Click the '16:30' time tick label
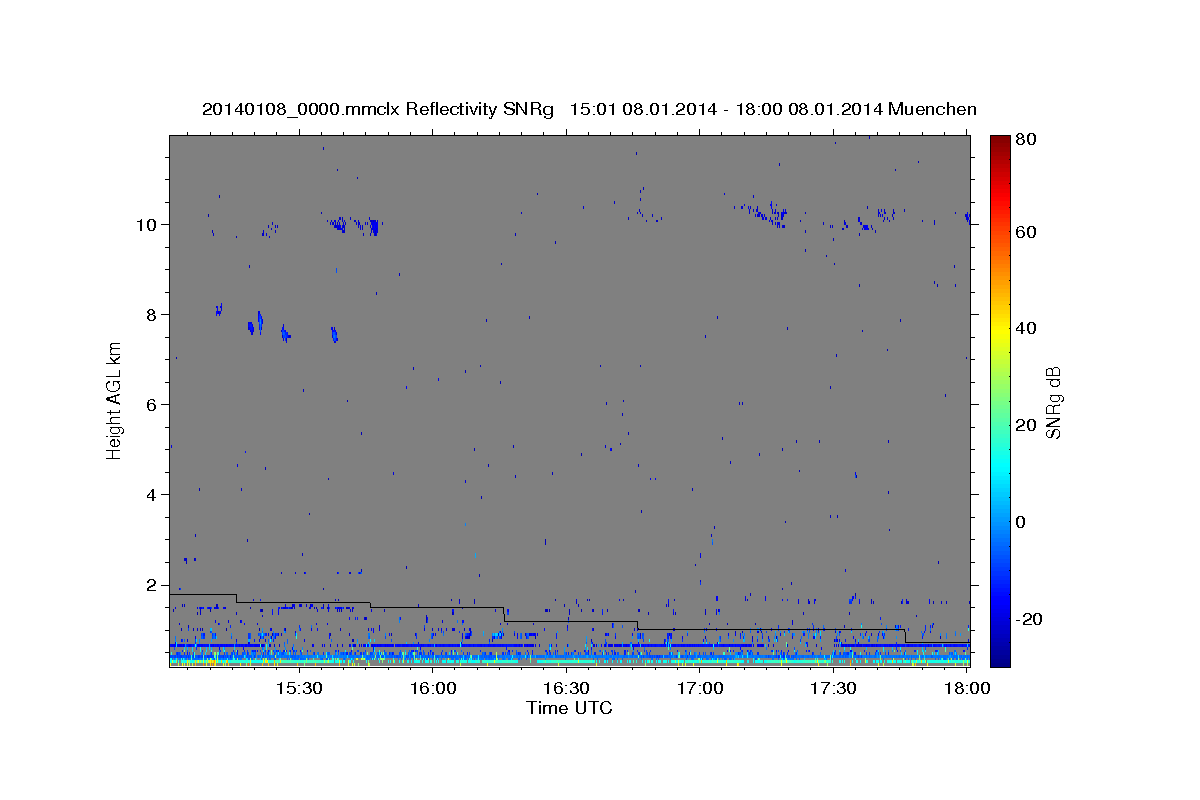Viewport: 1200px width, 800px height. pyautogui.click(x=566, y=688)
